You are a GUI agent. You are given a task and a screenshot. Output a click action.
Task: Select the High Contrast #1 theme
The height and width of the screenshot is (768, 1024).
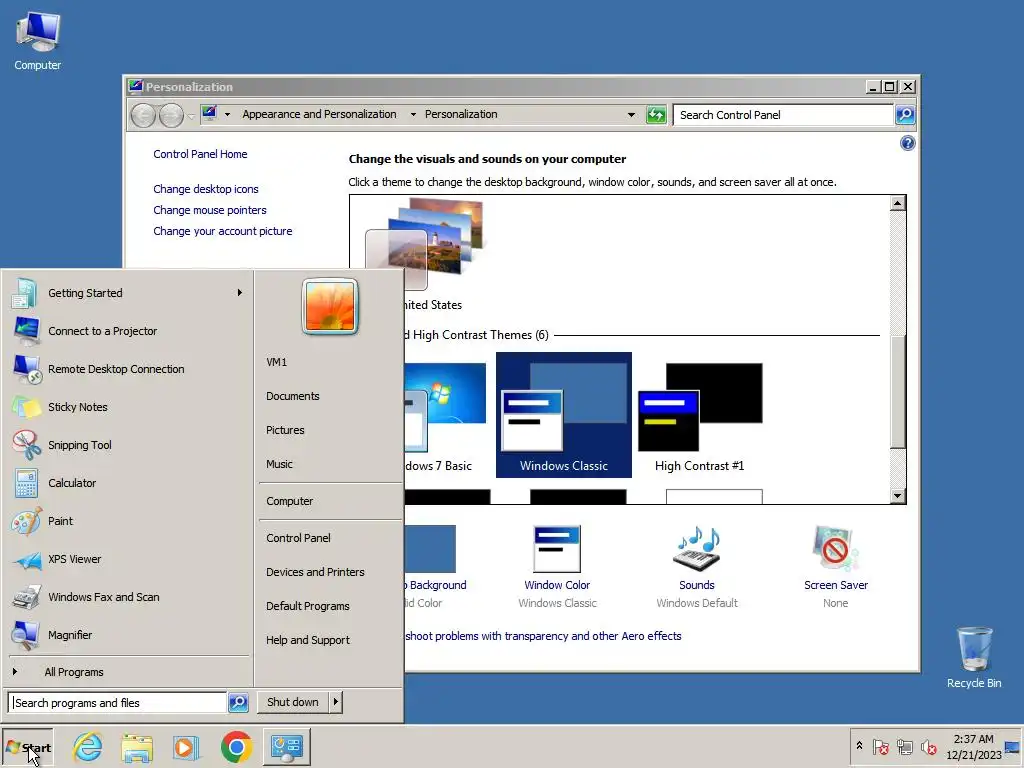pyautogui.click(x=699, y=415)
